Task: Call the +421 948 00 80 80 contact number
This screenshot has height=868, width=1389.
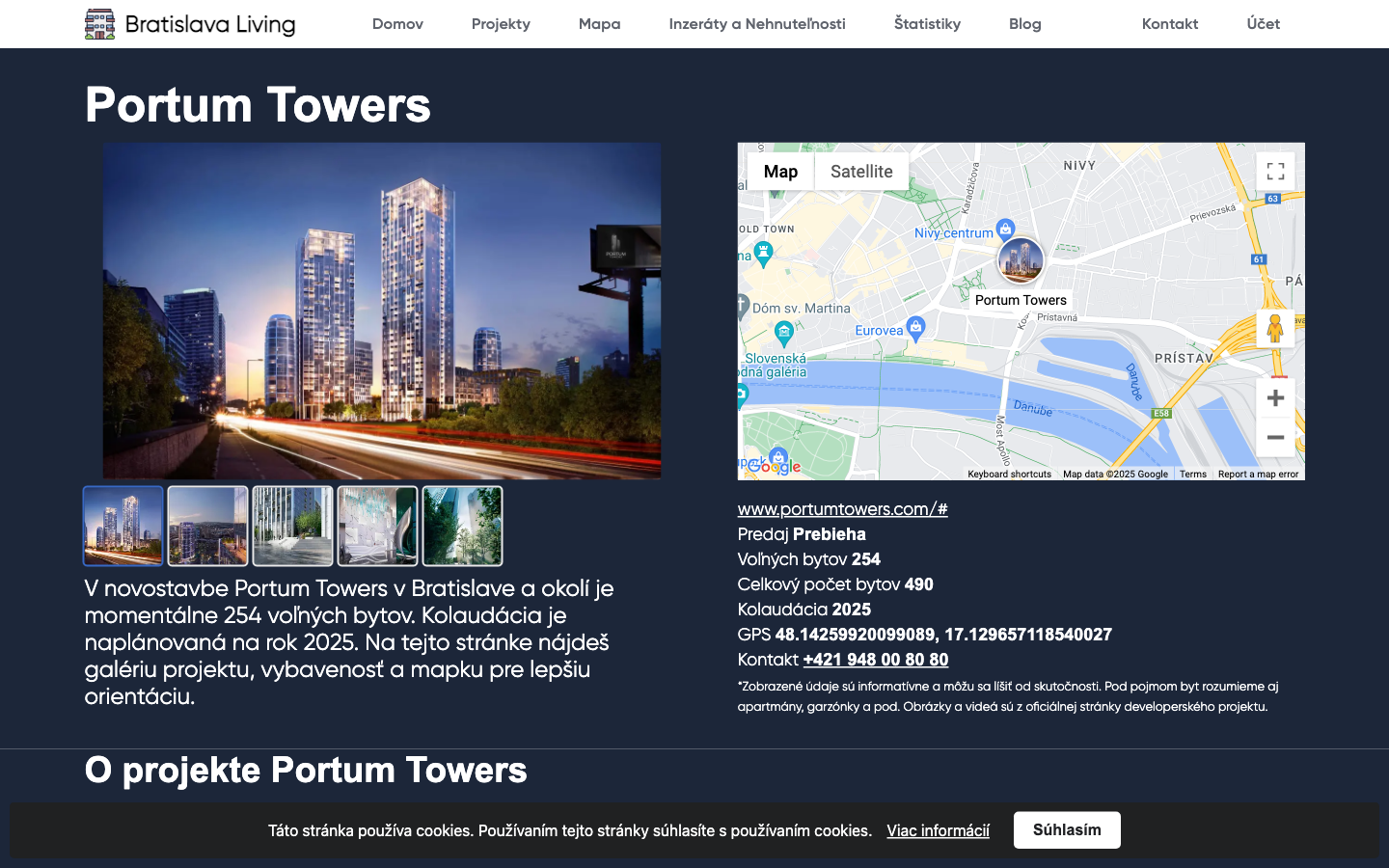Action: (875, 660)
